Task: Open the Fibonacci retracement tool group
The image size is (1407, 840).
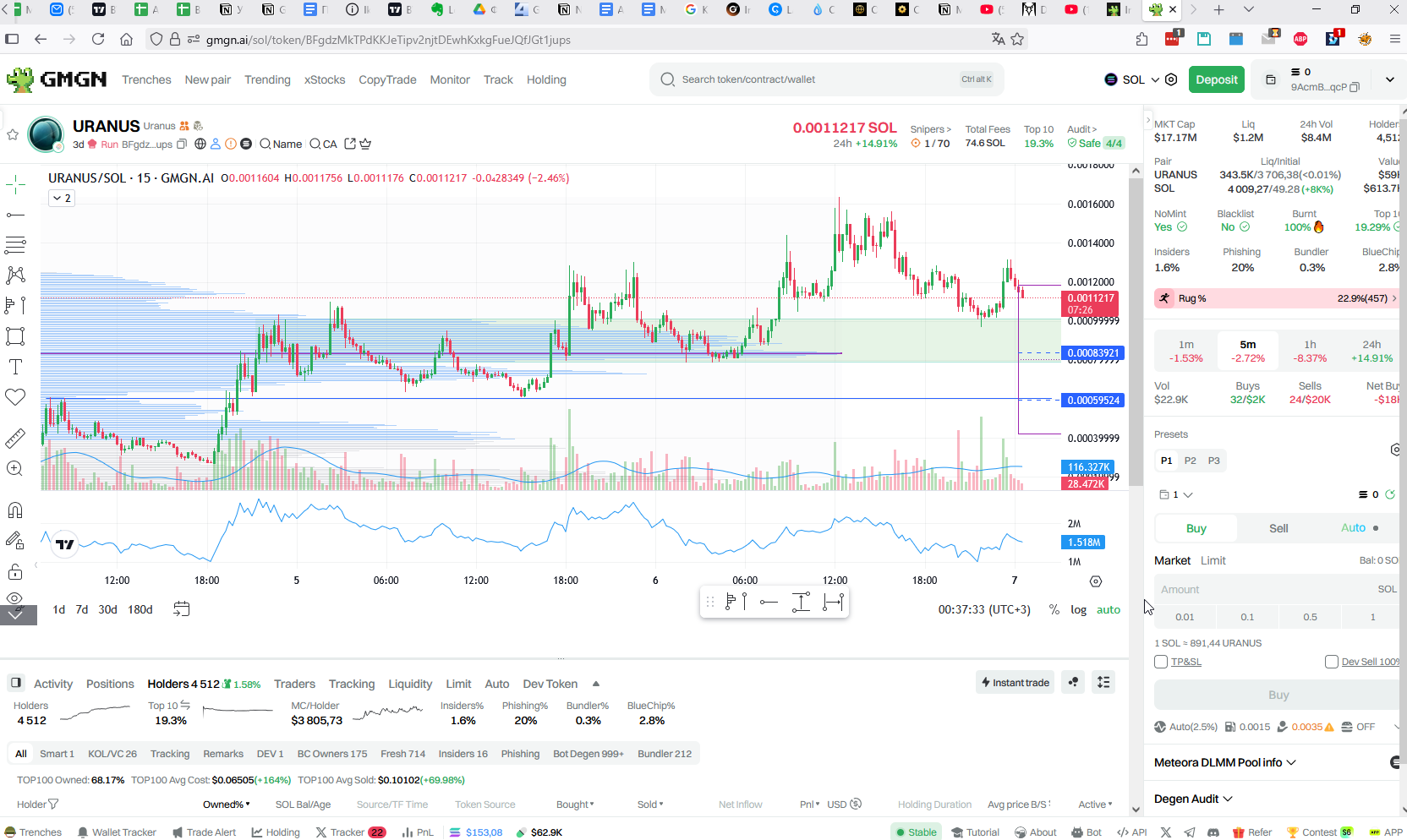Action: (x=15, y=245)
